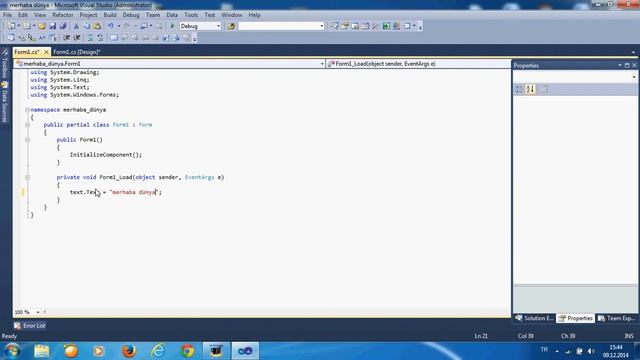The width and height of the screenshot is (640, 360).
Task: Click the Add New Item toolbar icon
Action: pos(27,26)
